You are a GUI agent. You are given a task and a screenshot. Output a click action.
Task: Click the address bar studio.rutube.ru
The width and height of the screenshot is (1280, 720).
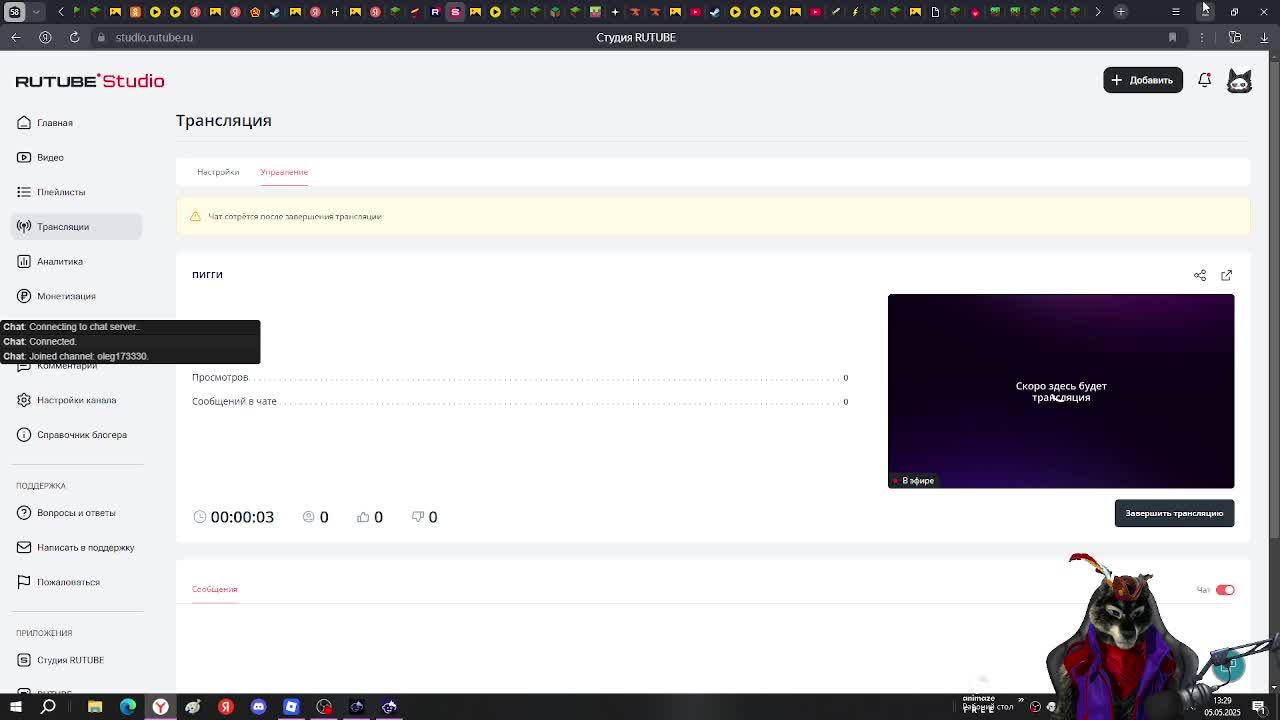click(154, 37)
